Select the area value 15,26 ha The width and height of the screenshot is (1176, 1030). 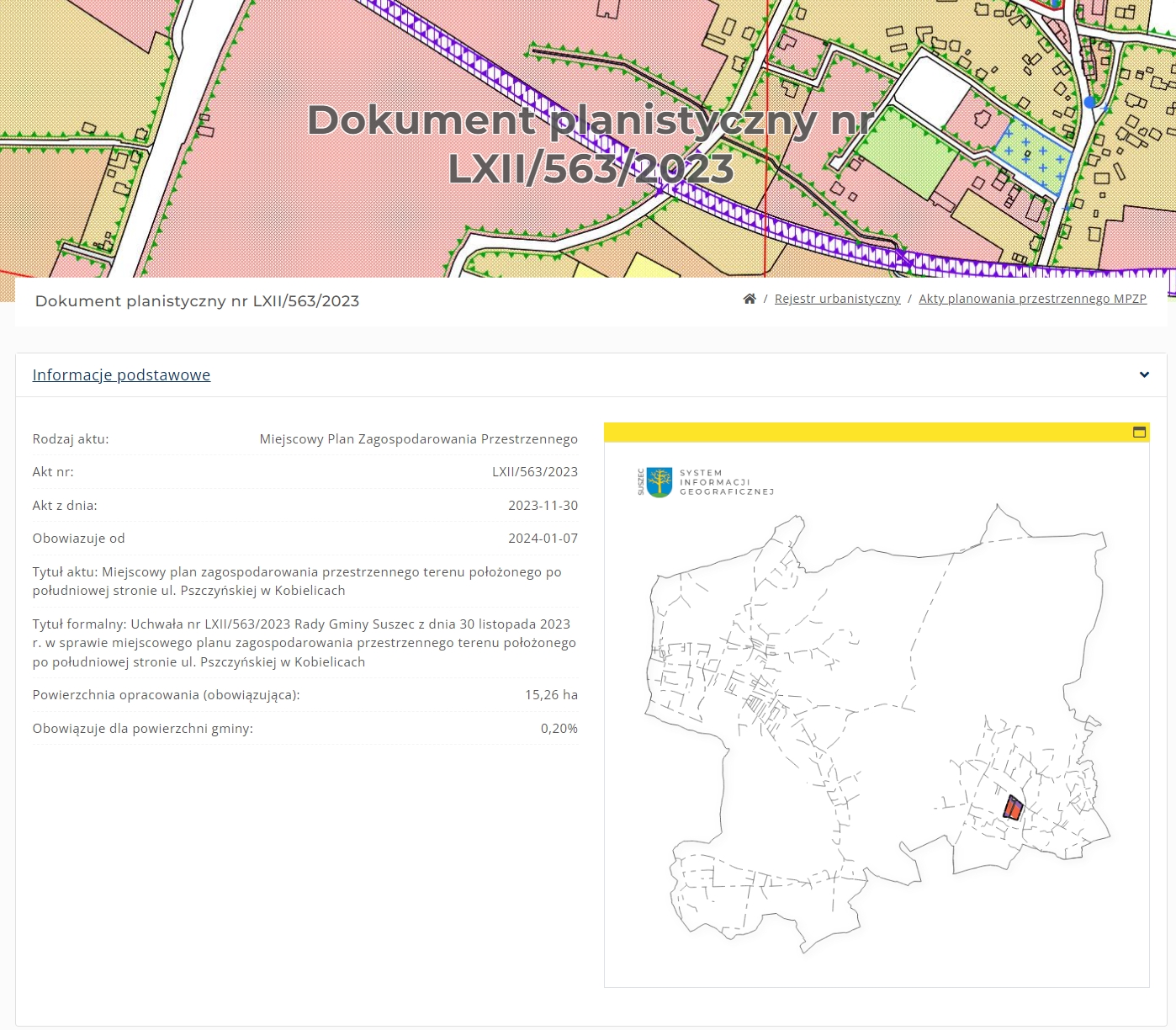pos(551,695)
